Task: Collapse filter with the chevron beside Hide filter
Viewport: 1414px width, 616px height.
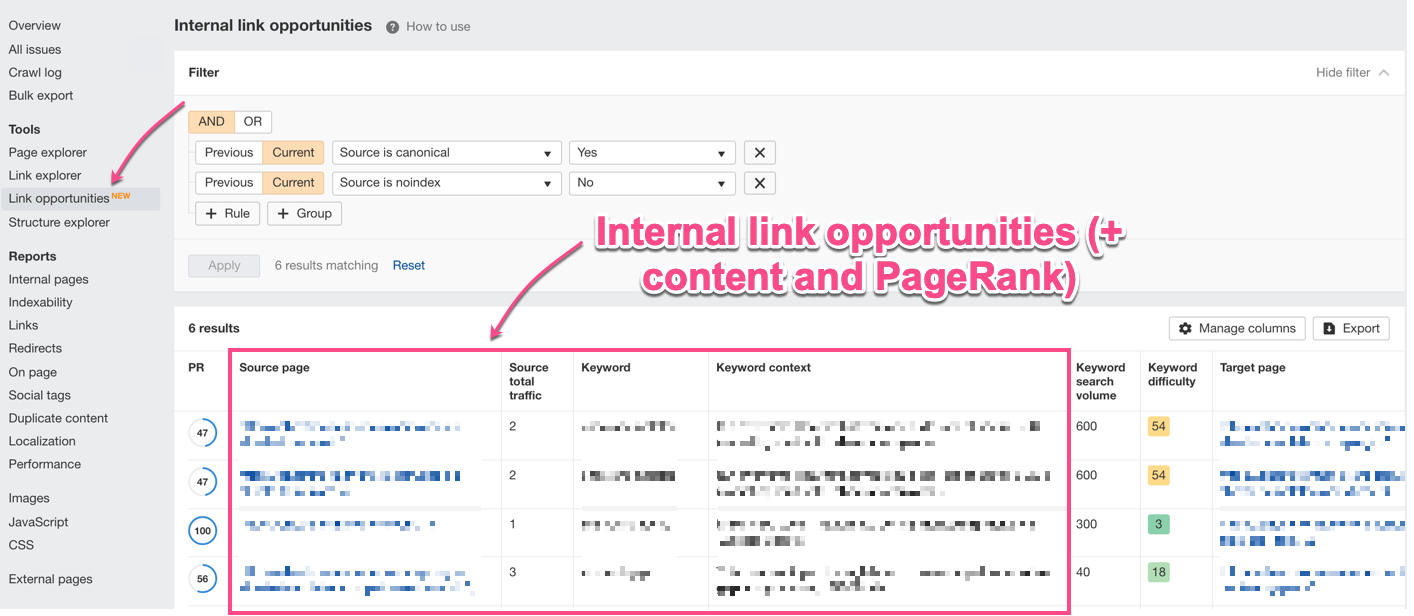Action: click(x=1384, y=73)
